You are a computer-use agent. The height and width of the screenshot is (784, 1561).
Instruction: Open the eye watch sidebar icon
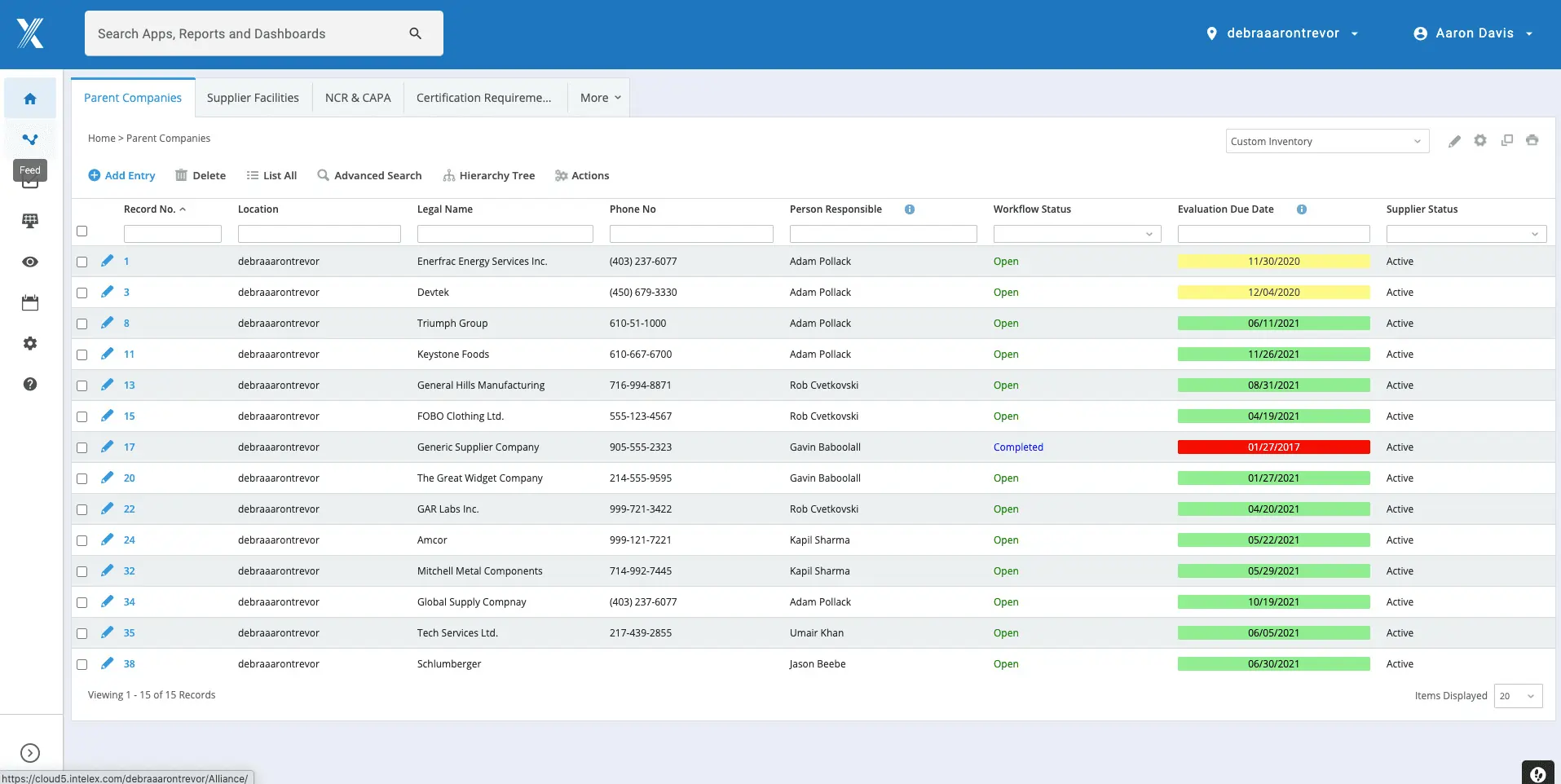click(x=30, y=262)
